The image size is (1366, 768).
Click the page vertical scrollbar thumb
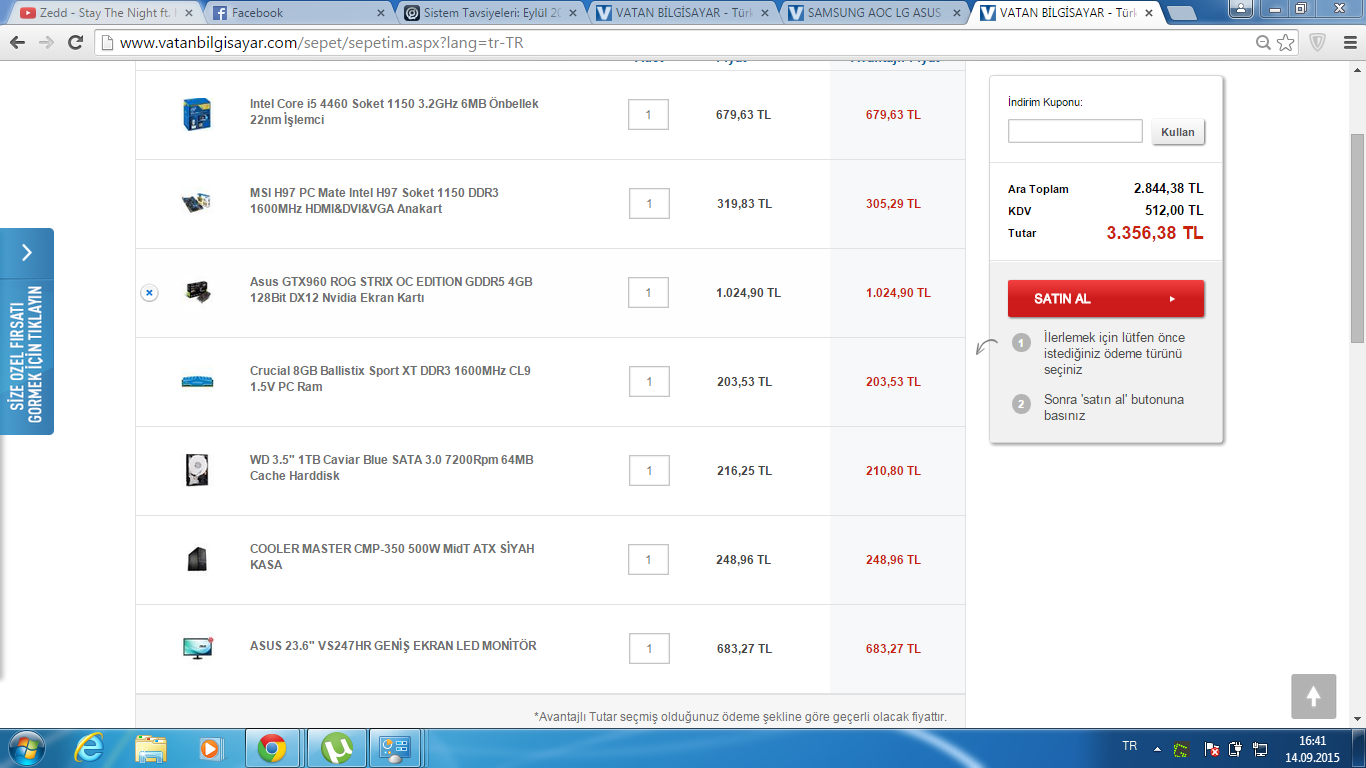pos(1358,238)
